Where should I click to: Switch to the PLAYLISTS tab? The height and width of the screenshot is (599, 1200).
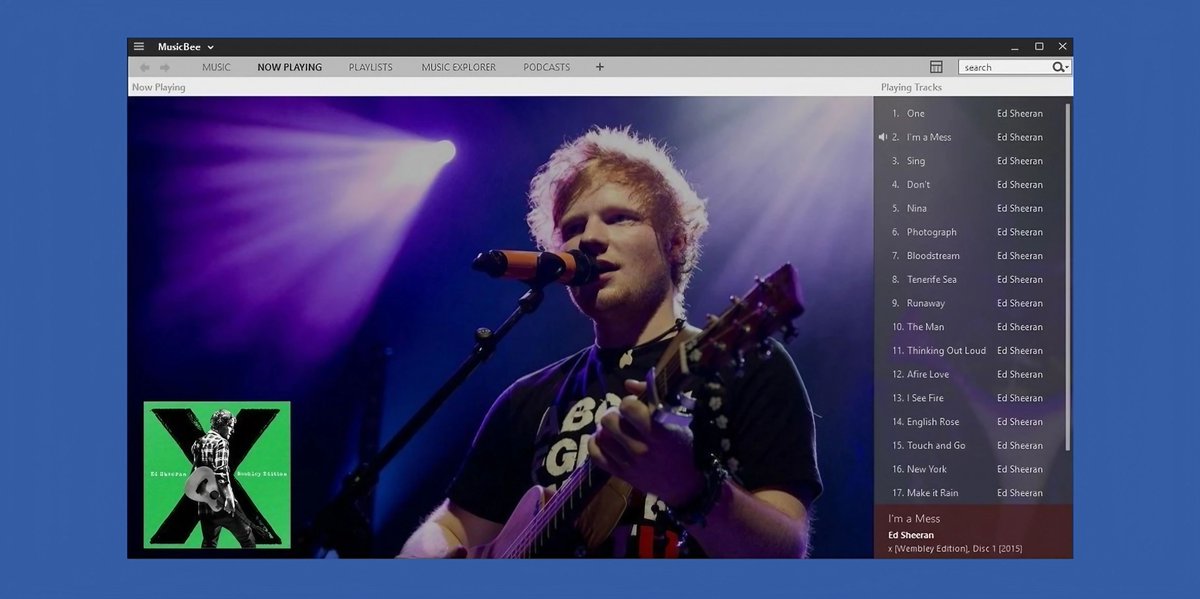[370, 67]
